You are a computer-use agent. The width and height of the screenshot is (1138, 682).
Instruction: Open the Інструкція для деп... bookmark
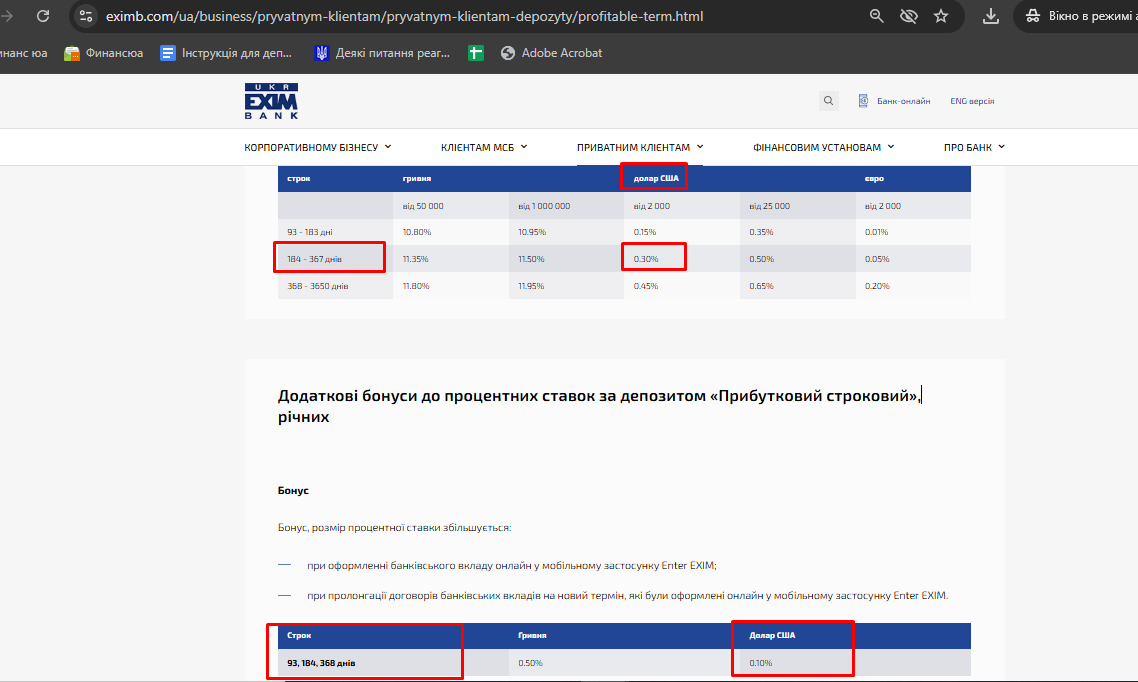(226, 53)
